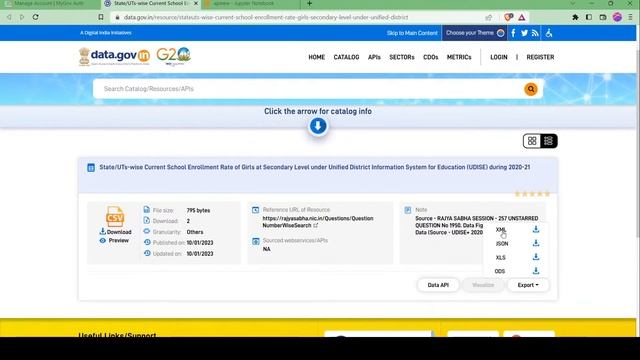Open CDOs in navigation menu
Image resolution: width=640 pixels, height=360 pixels.
coord(431,57)
